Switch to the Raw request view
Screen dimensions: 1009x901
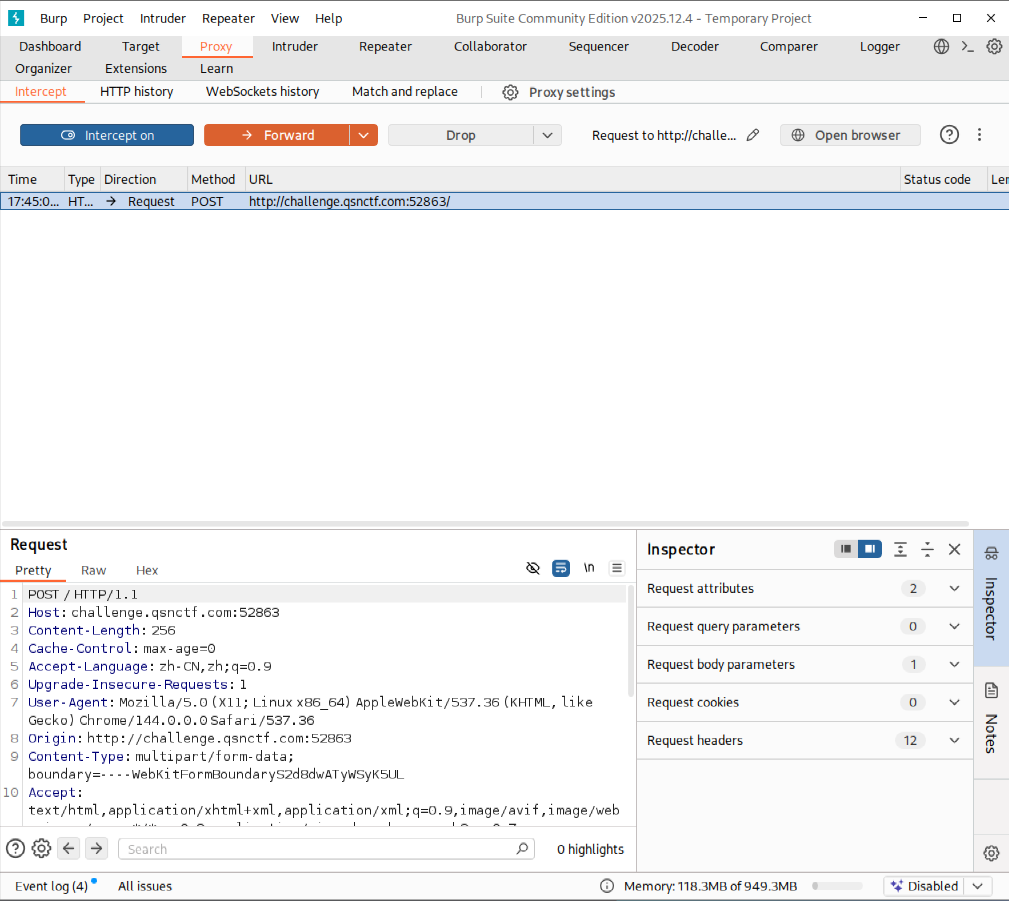[x=93, y=570]
